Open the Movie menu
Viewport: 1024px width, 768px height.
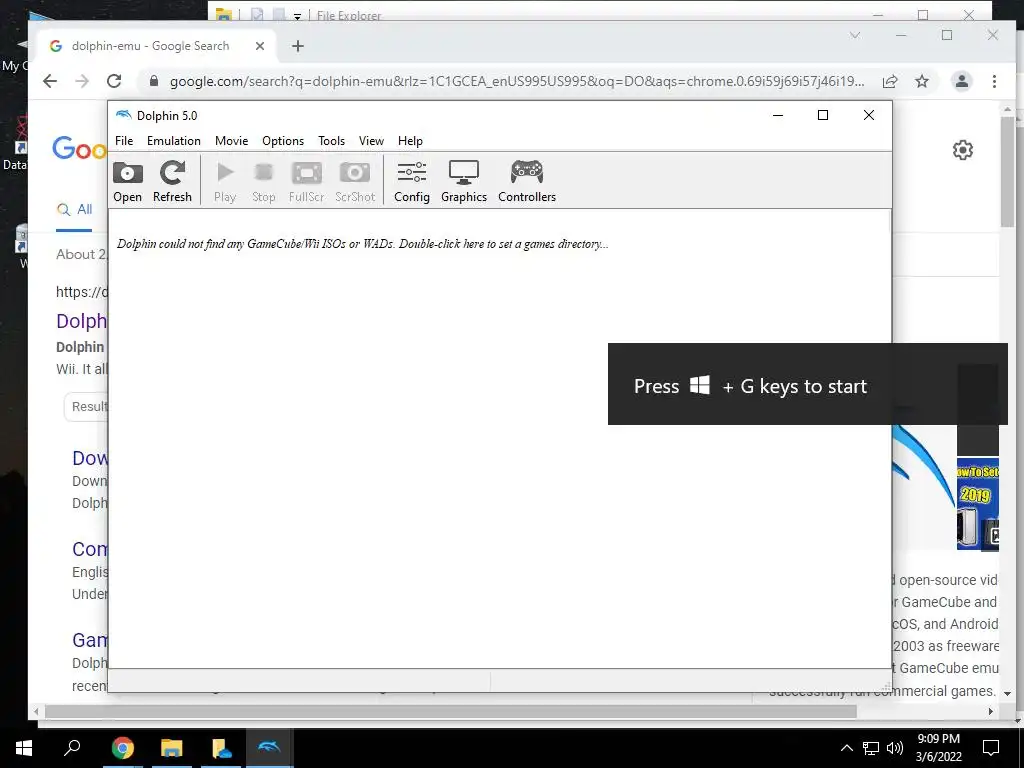231,140
